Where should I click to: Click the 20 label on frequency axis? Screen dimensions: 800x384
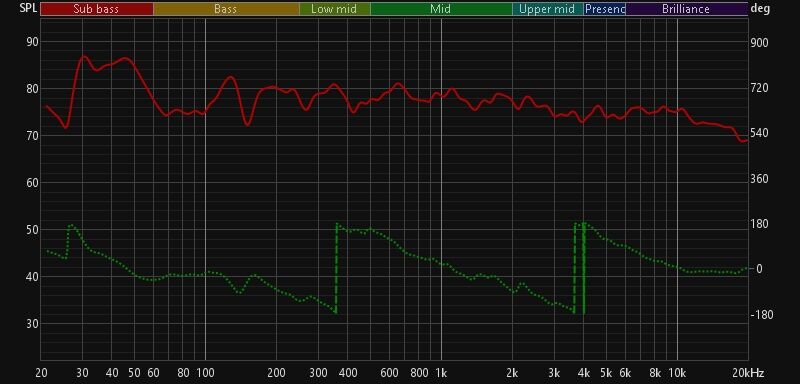(x=41, y=372)
